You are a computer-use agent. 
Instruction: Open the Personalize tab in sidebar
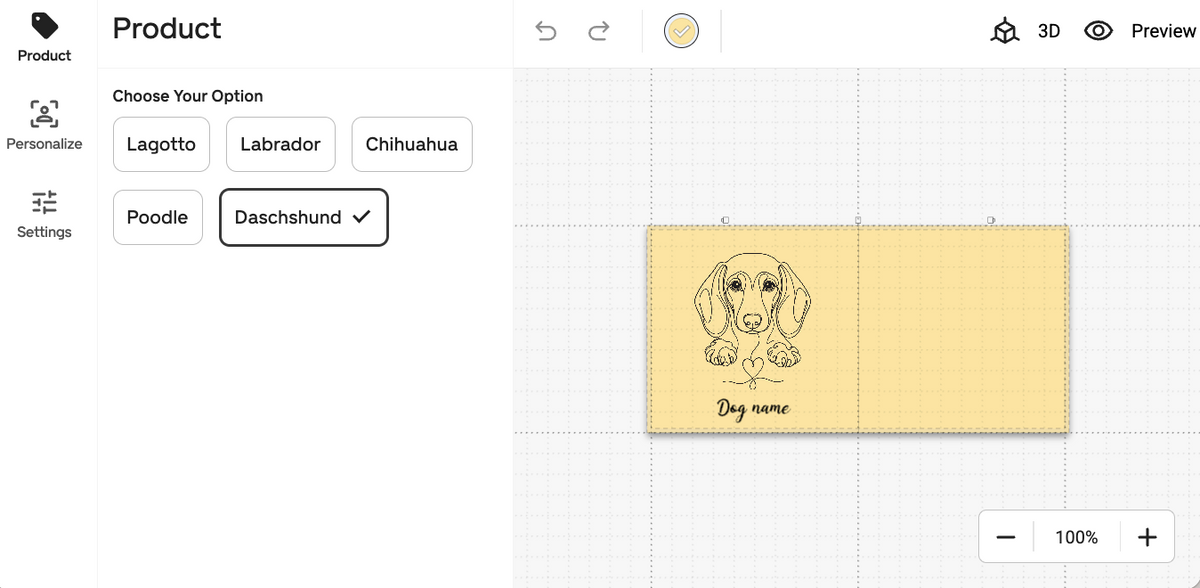45,125
